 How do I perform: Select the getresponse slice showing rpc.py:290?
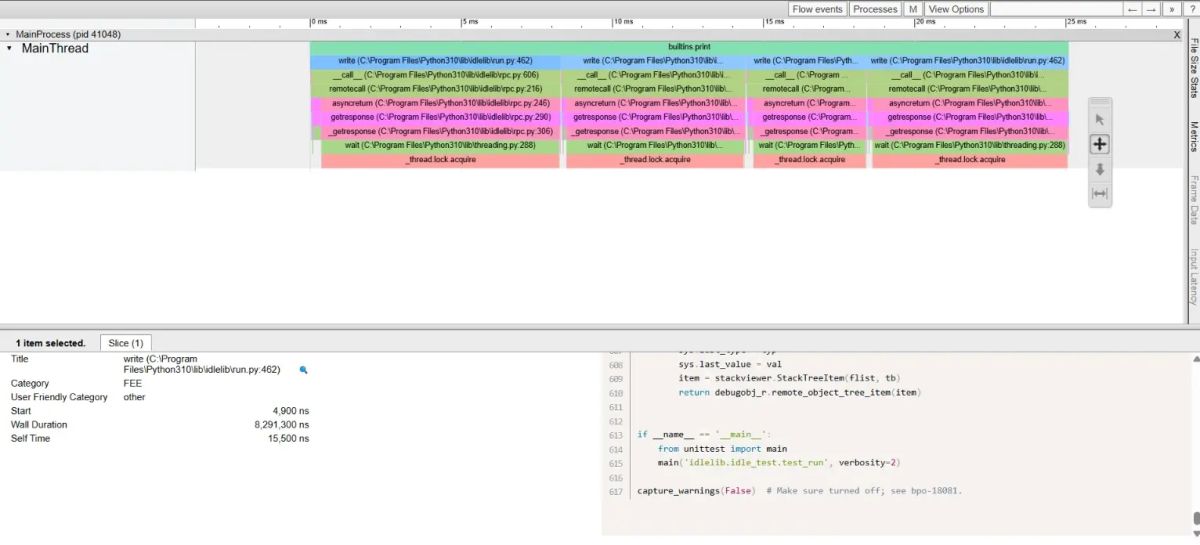[x=435, y=117]
